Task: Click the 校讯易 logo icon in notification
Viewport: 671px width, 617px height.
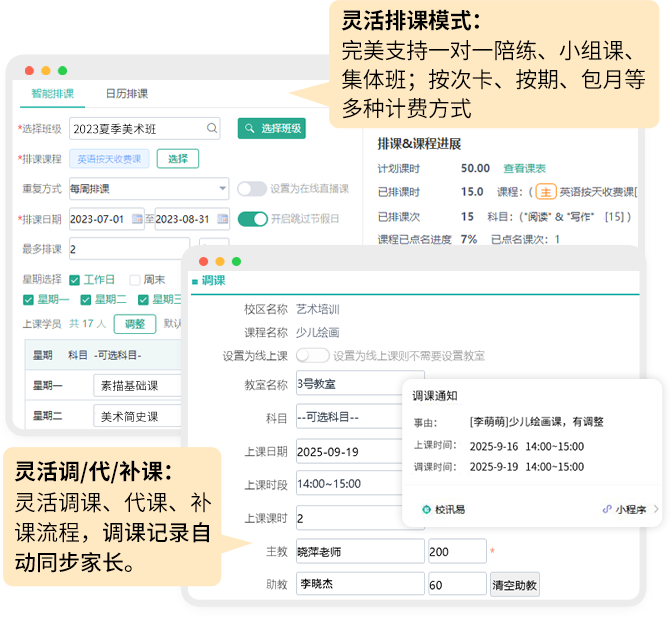Action: 427,509
